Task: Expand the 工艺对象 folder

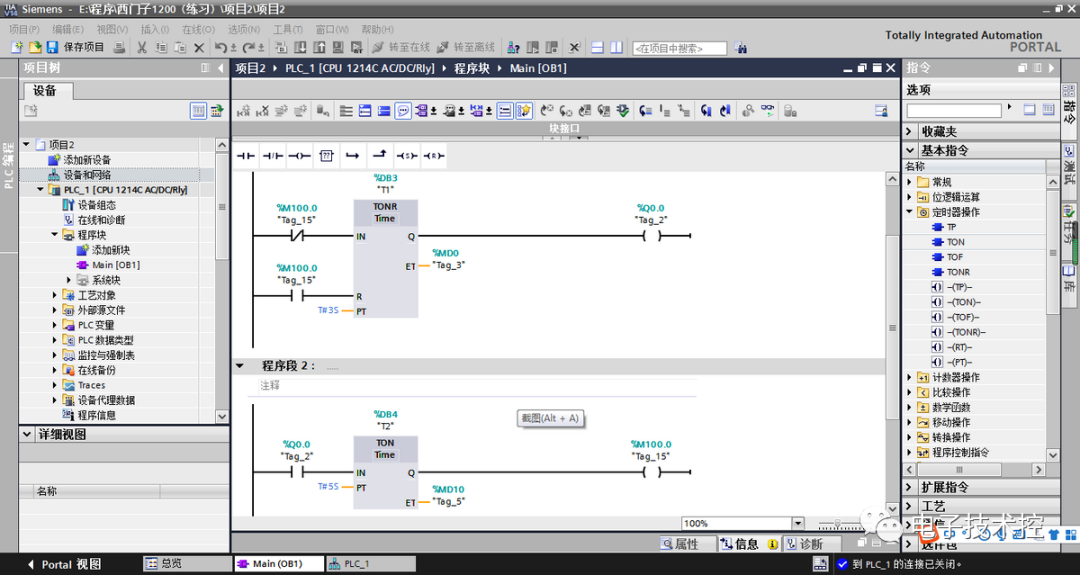Action: click(x=54, y=295)
